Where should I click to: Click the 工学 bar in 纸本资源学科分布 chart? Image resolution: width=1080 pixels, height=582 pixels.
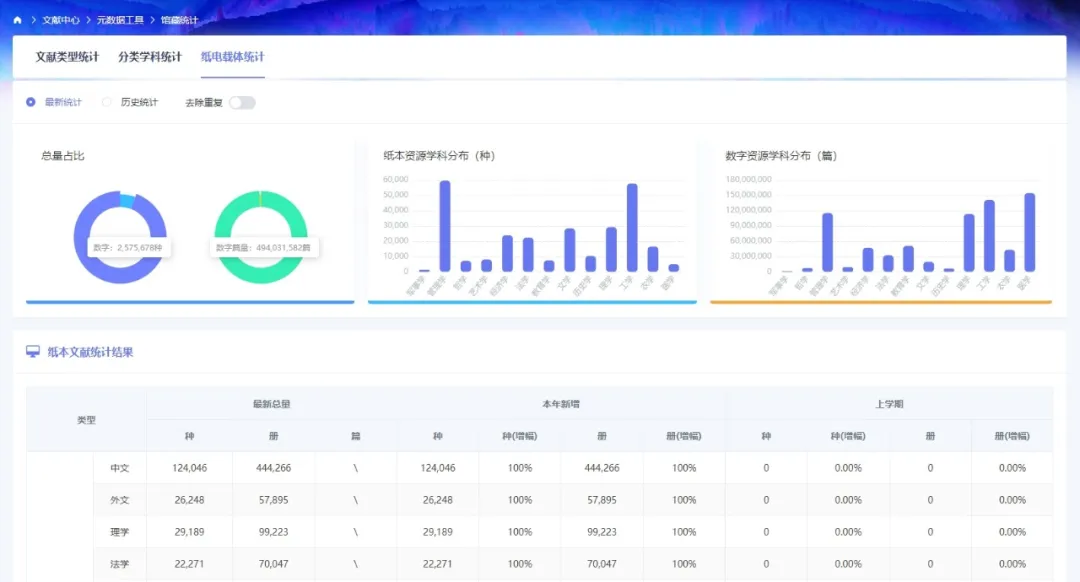pyautogui.click(x=632, y=227)
